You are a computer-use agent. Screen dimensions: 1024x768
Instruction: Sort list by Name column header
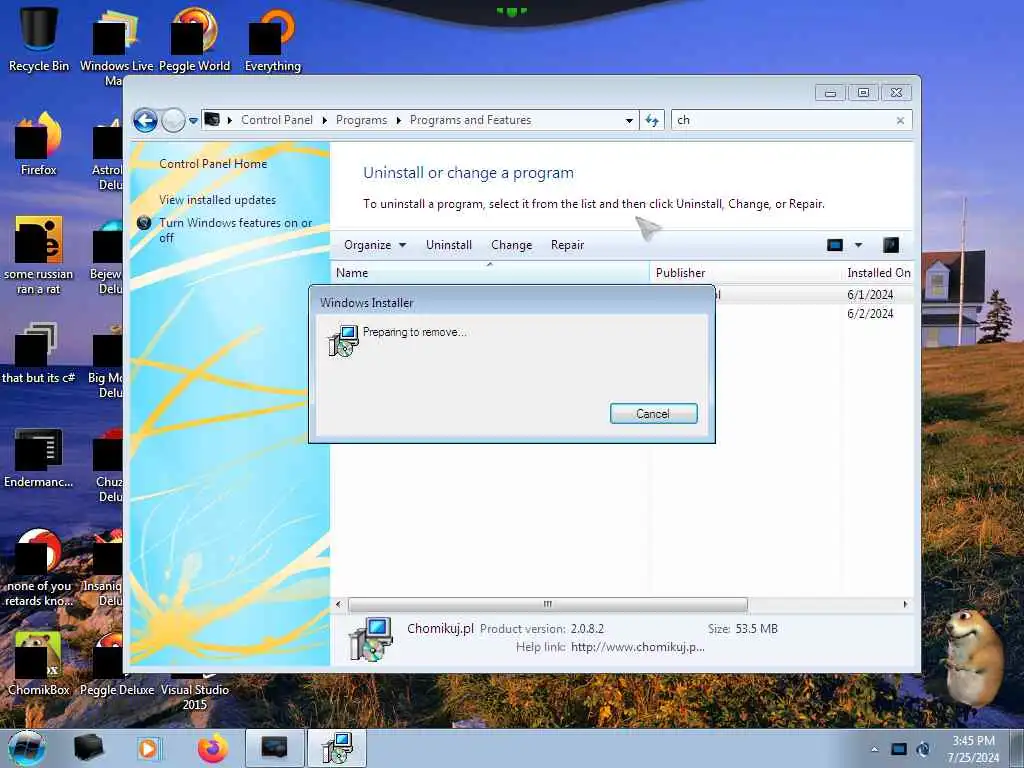(x=490, y=273)
